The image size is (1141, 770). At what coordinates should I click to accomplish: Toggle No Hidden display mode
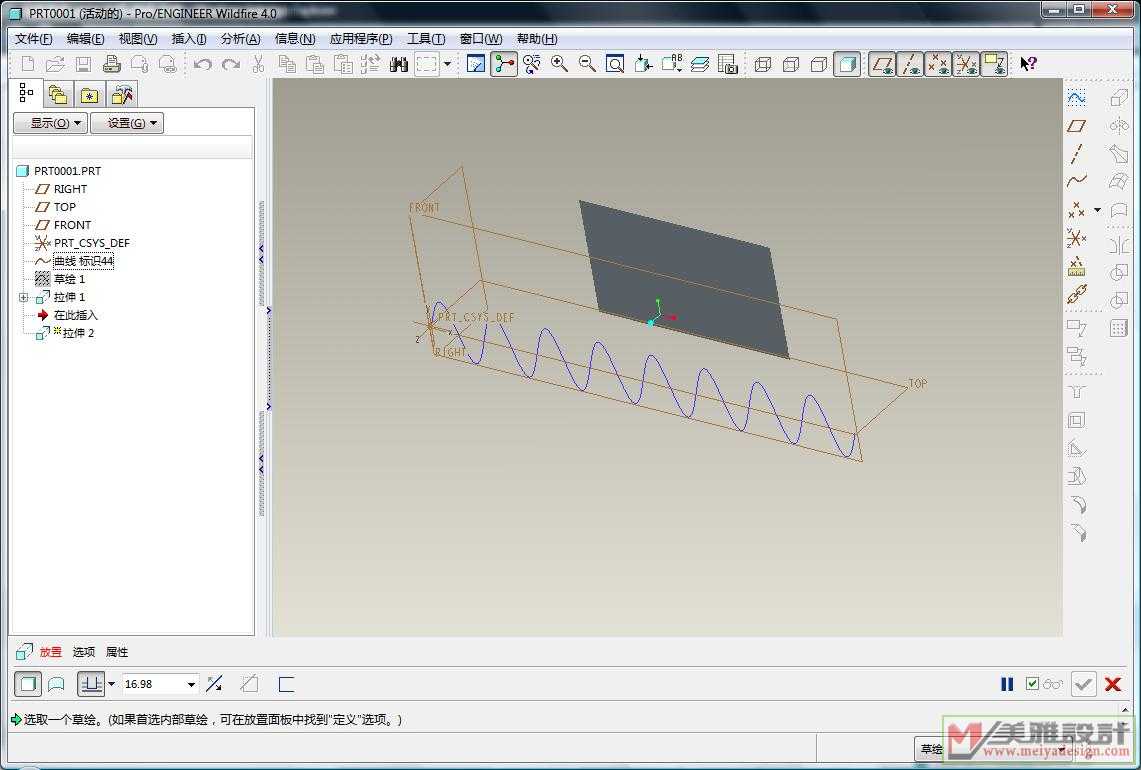tap(819, 64)
